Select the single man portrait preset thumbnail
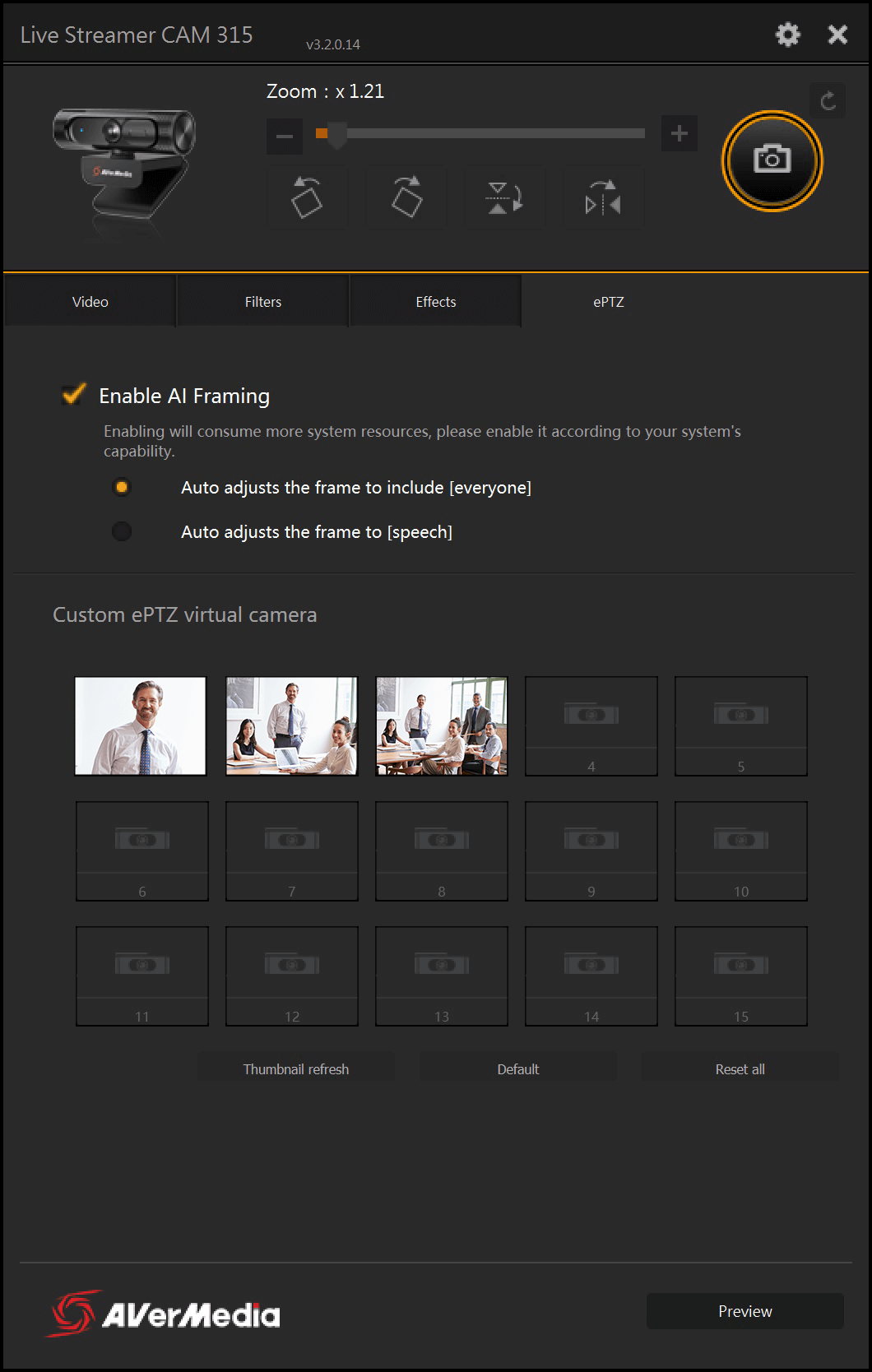The width and height of the screenshot is (872, 1372). pyautogui.click(x=141, y=725)
